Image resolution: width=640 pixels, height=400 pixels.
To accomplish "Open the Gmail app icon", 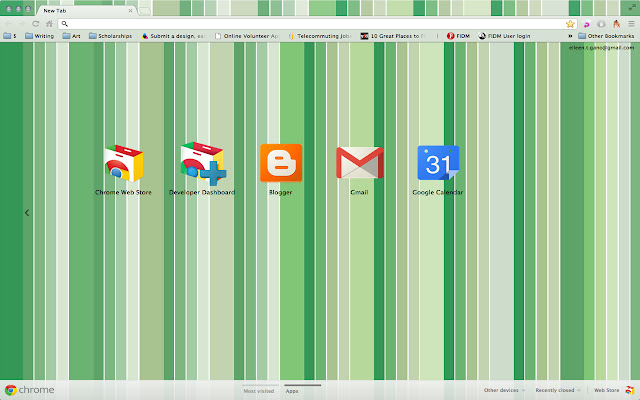I will click(360, 163).
